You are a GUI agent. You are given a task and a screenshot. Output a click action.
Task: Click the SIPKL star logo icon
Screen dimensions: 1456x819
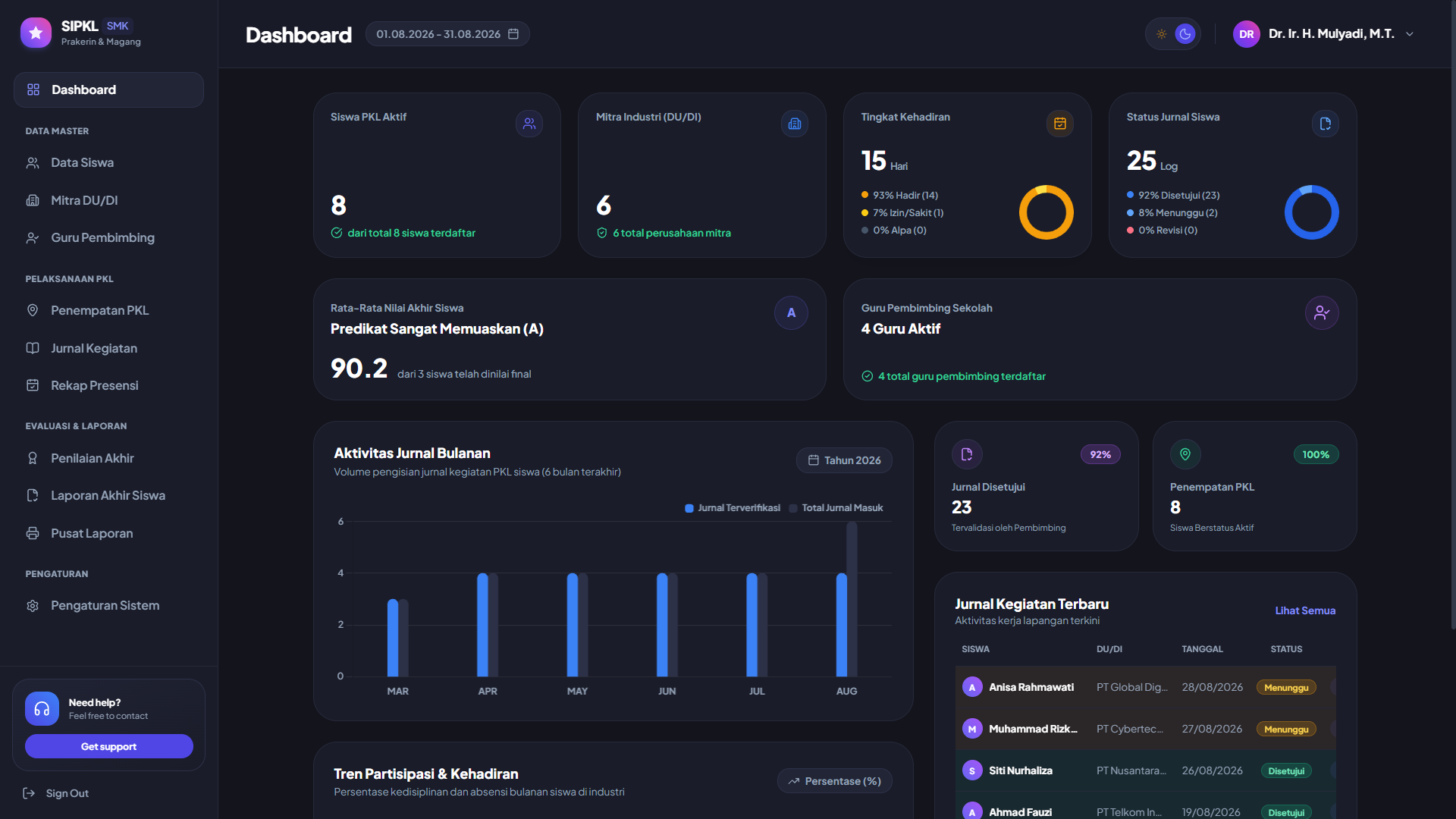(36, 33)
